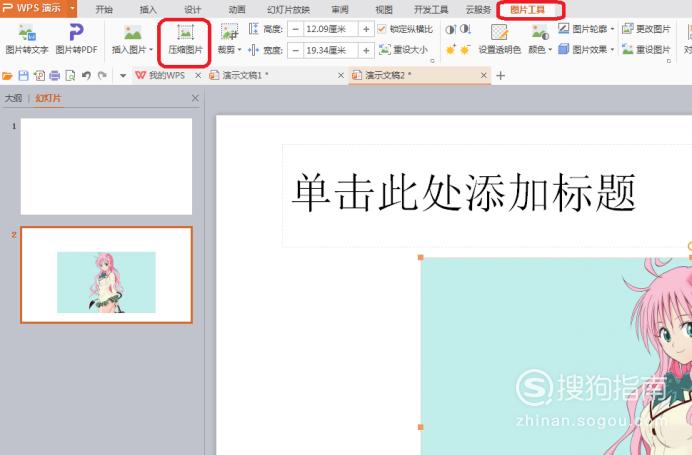Click the open folder icon in quick toolbar

click(x=8, y=76)
